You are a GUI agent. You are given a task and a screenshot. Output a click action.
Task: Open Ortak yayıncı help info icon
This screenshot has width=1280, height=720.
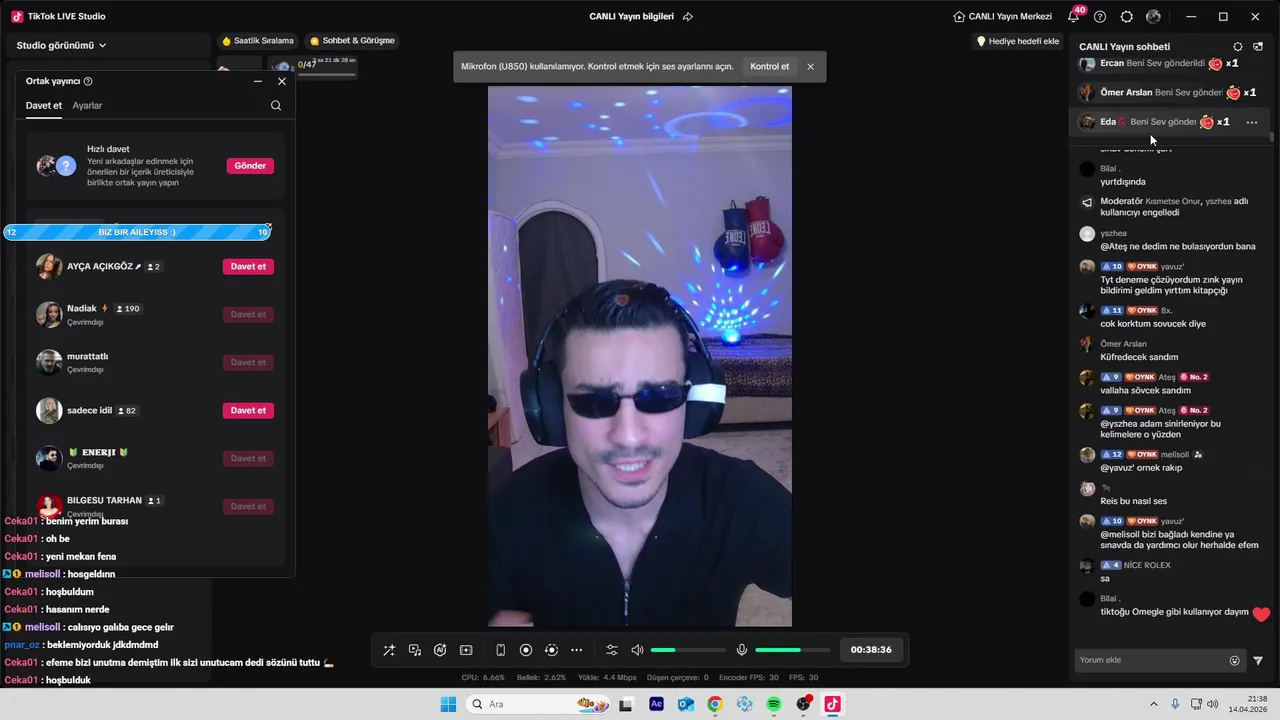[88, 81]
